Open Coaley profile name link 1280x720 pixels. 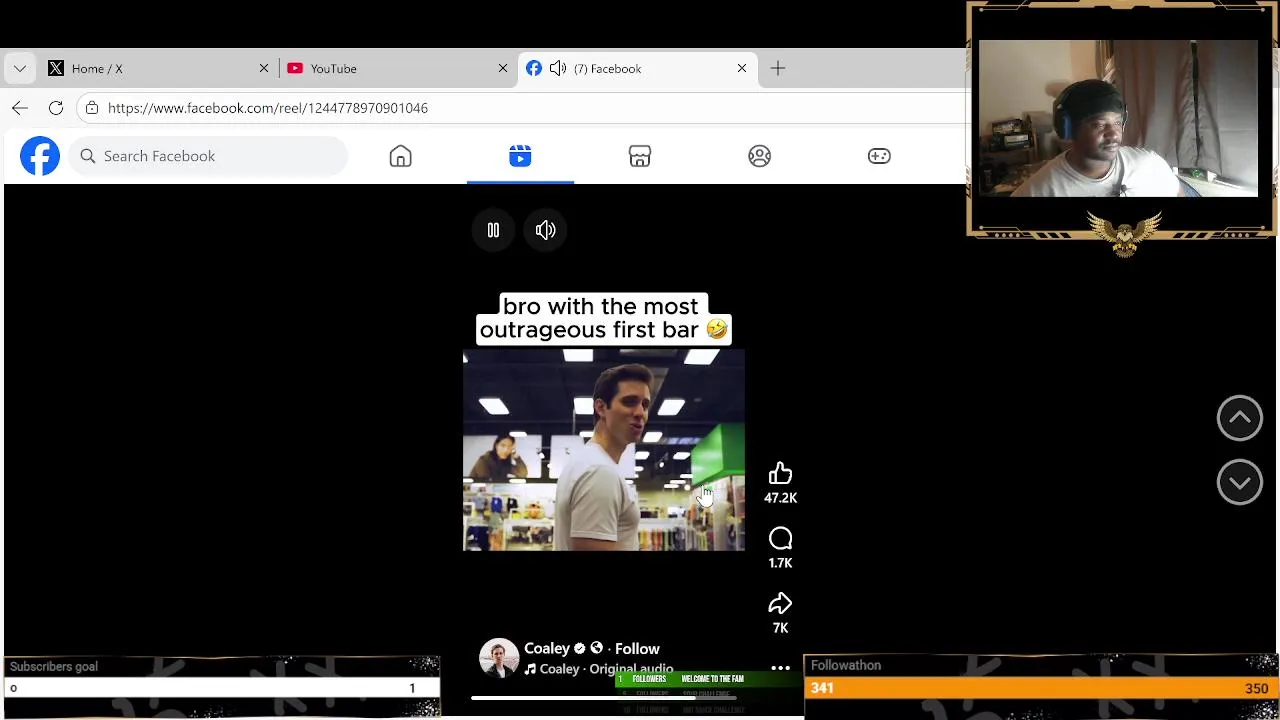546,648
